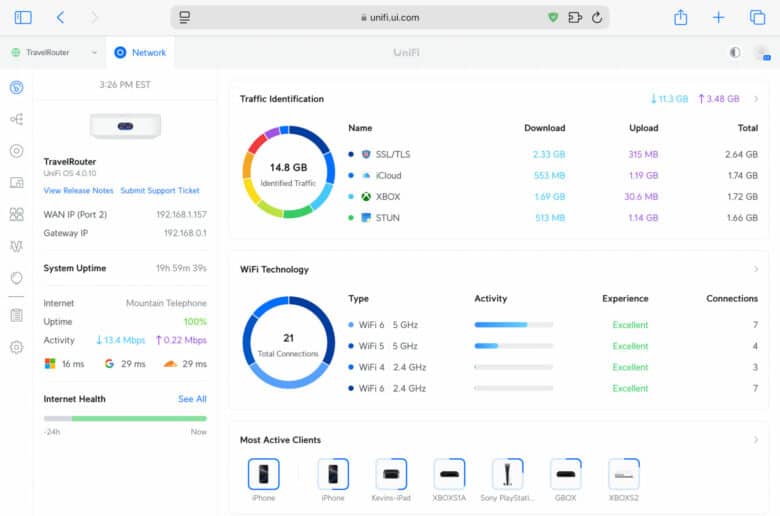Click the WAN IP 192.168.1.157 value

[182, 214]
